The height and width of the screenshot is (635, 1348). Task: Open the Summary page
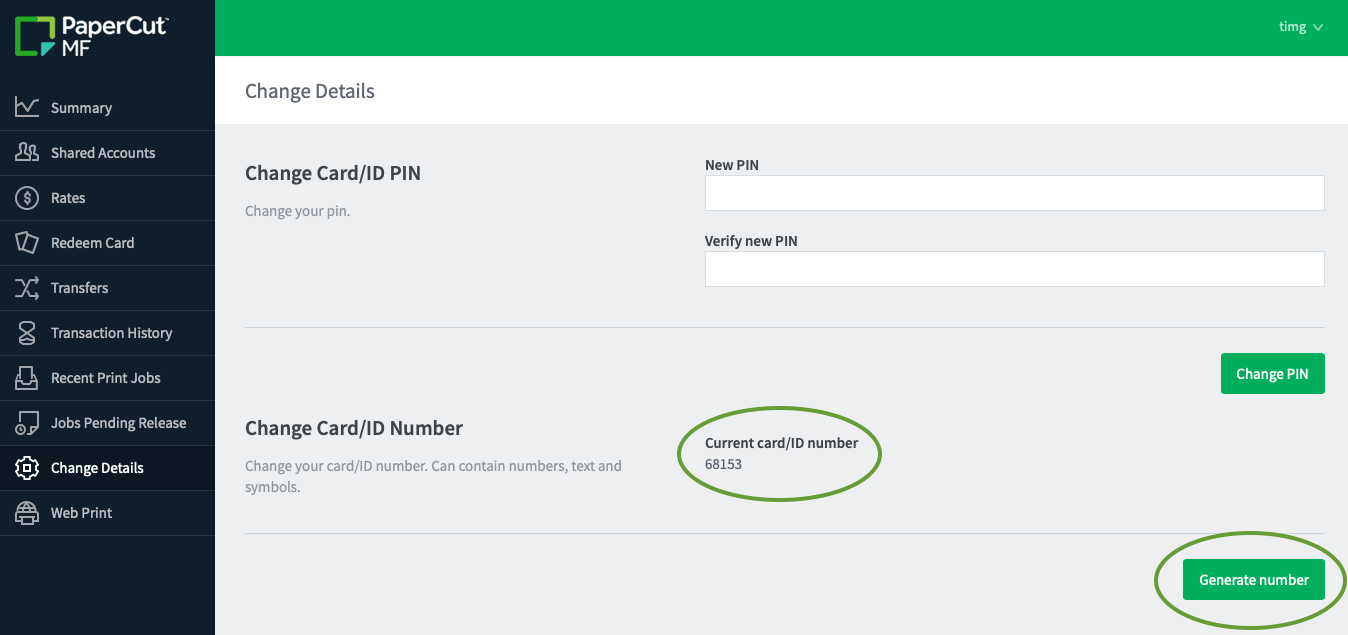[107, 108]
